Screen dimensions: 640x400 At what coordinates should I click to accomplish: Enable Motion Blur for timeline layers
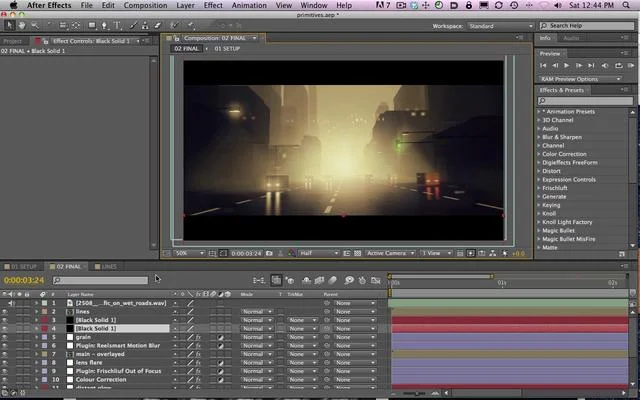click(332, 280)
